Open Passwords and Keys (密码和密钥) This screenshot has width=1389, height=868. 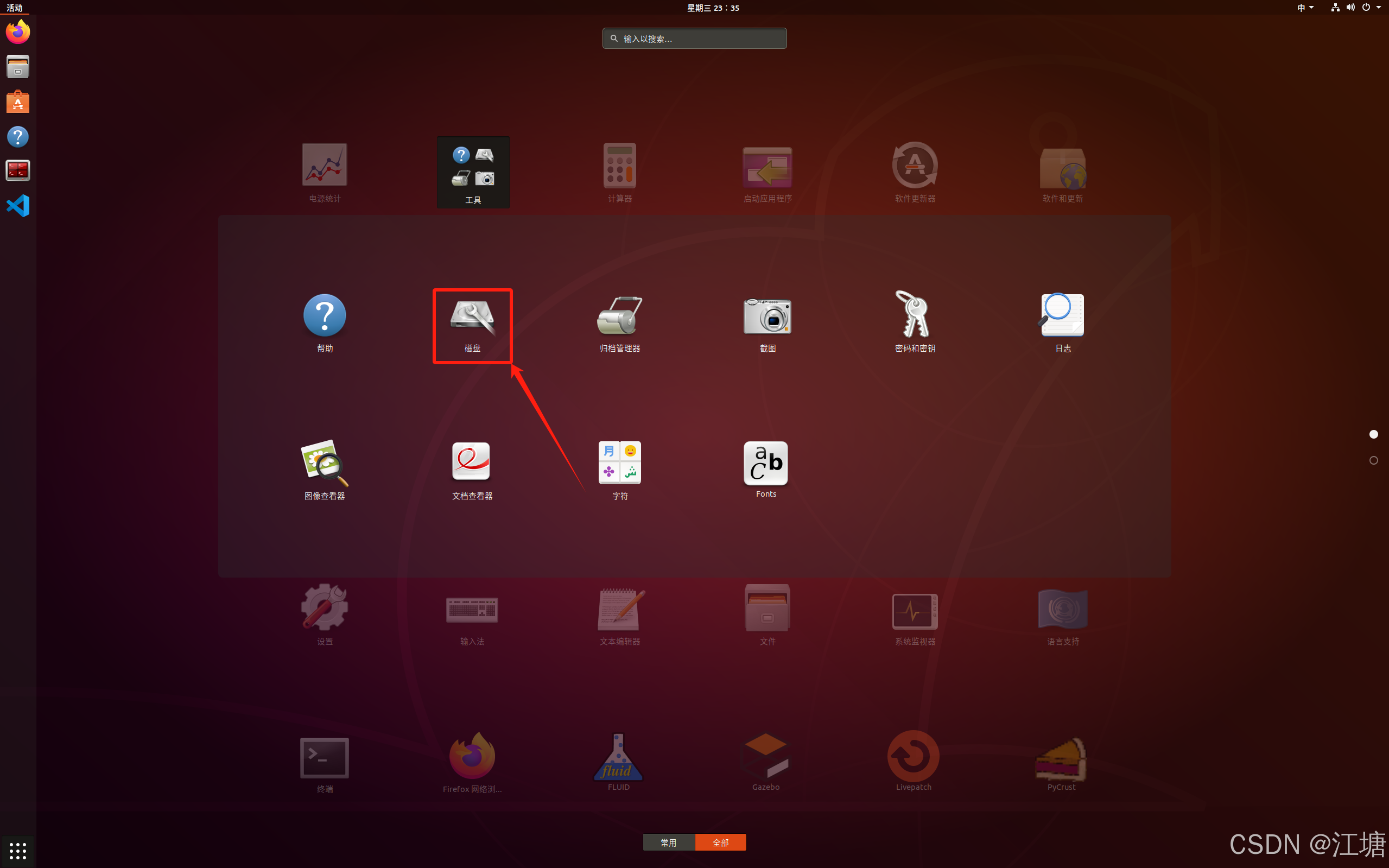(914, 318)
